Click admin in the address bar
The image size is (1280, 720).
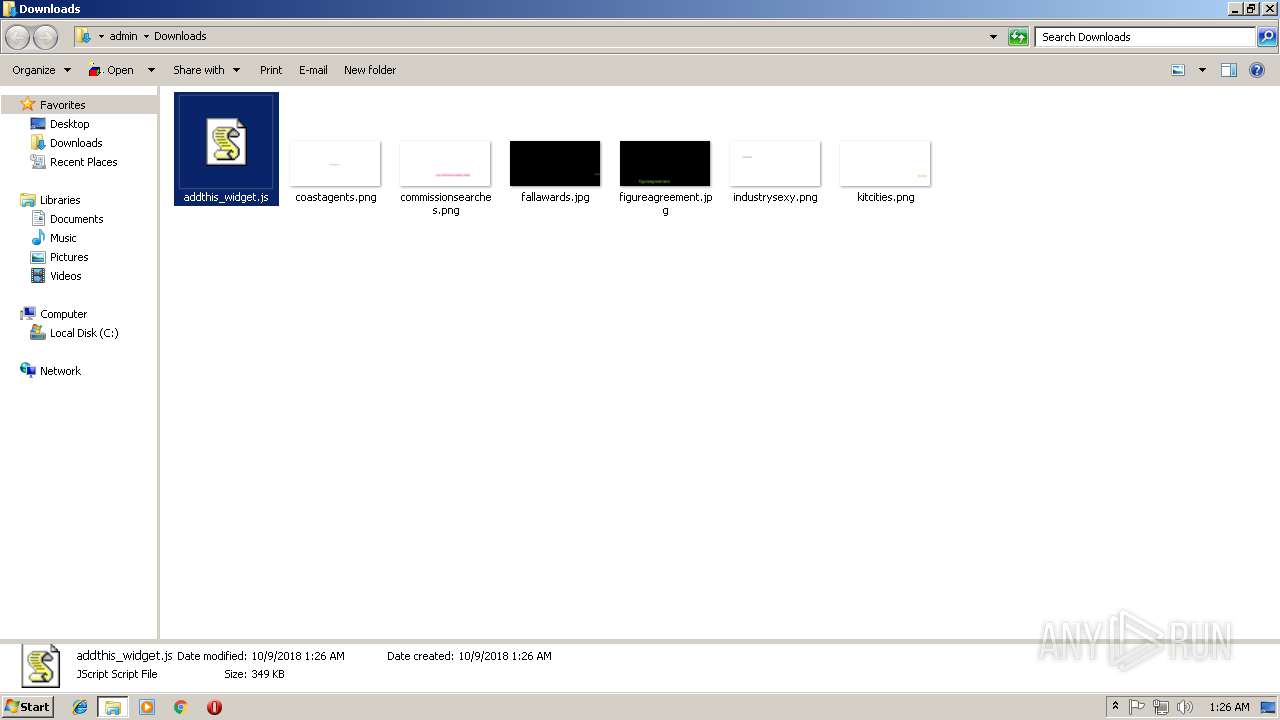[x=123, y=37]
